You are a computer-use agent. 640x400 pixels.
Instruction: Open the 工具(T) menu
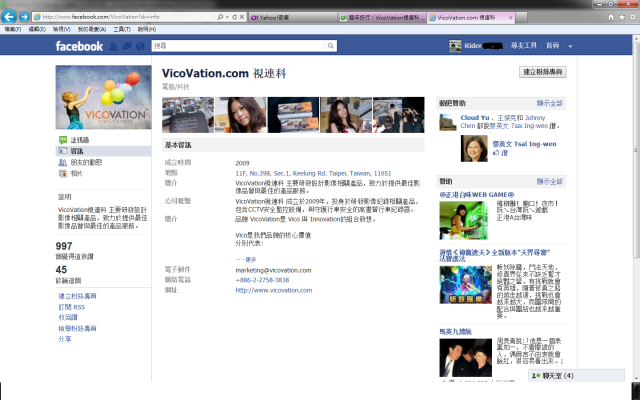click(122, 29)
